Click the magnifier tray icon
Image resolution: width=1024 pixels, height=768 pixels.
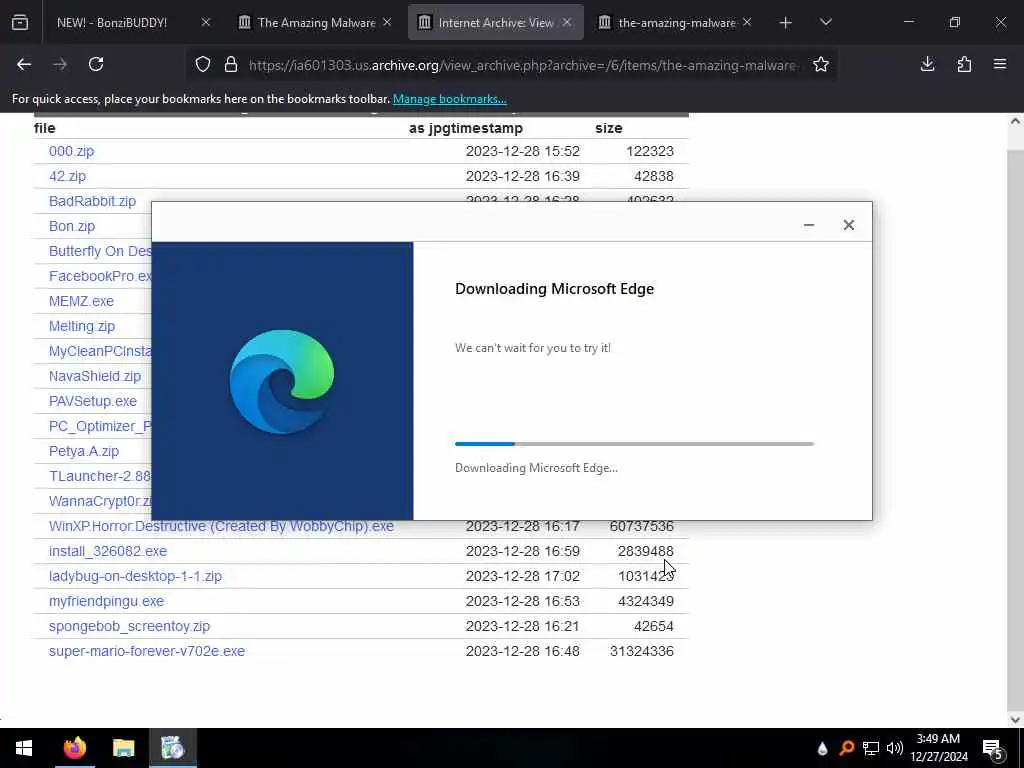847,748
